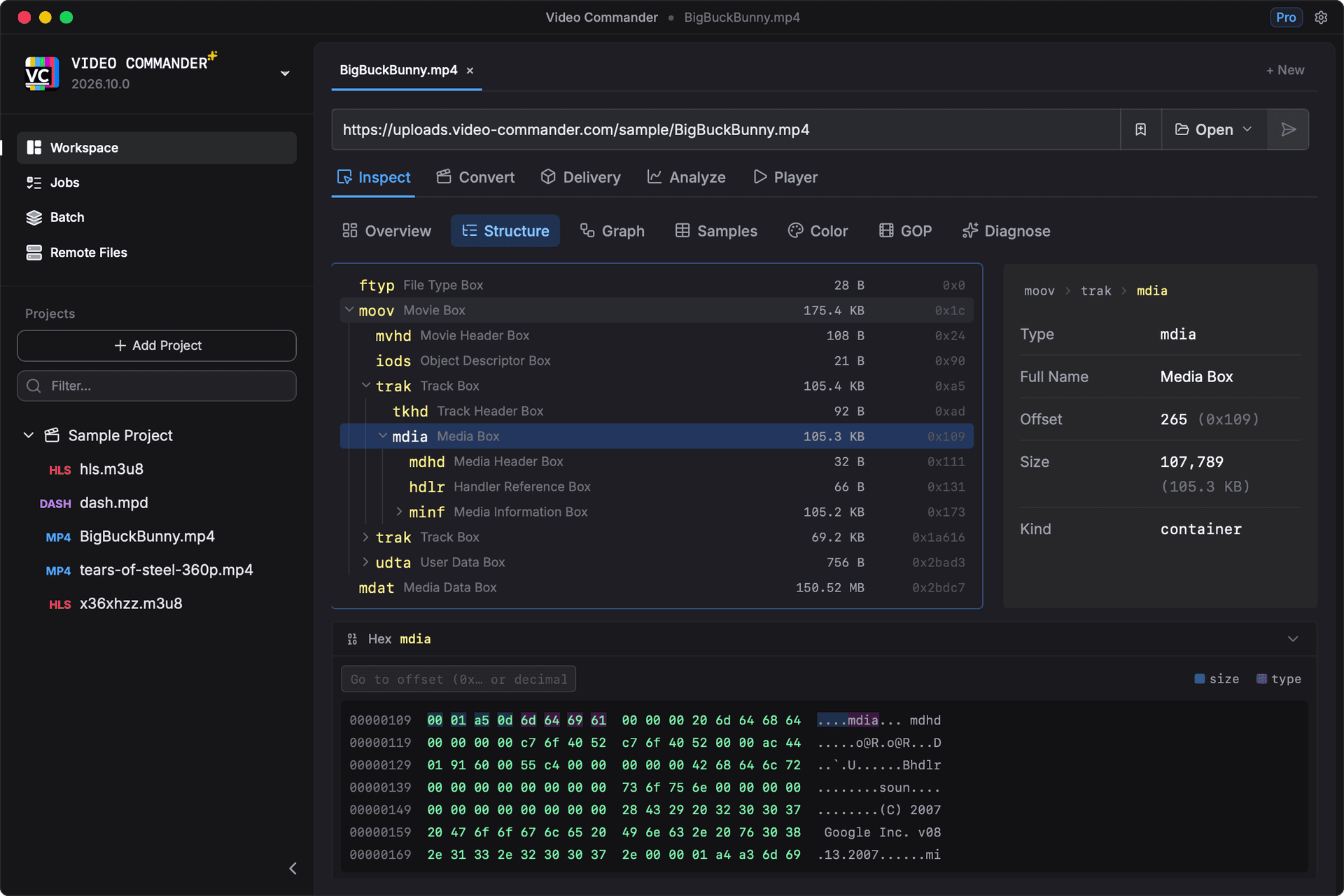Click the size legend color swatch
Image resolution: width=1344 pixels, height=896 pixels.
(x=1200, y=679)
